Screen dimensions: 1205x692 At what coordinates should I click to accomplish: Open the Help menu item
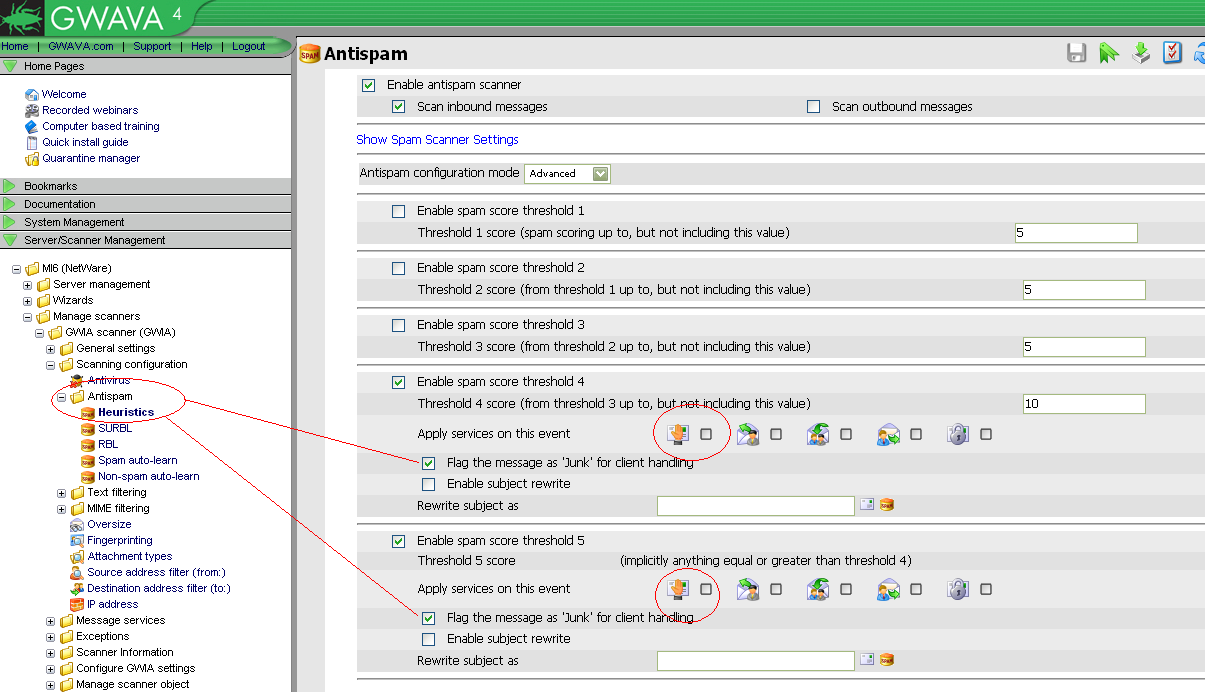click(202, 46)
